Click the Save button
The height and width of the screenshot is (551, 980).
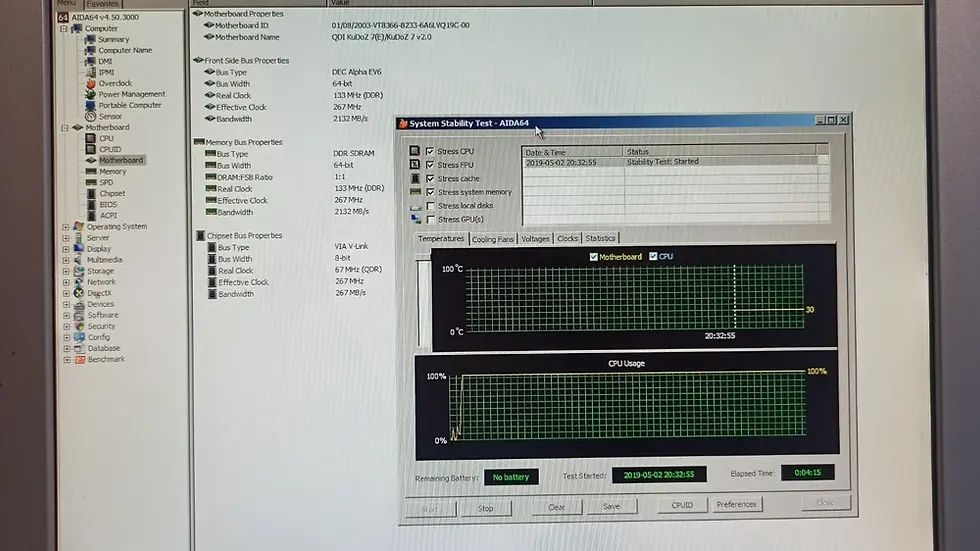tap(611, 506)
